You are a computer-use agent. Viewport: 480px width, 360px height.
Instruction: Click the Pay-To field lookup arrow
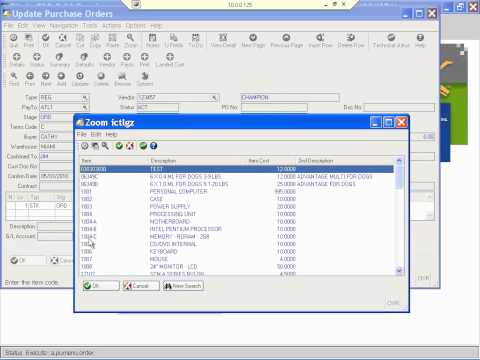[85, 107]
